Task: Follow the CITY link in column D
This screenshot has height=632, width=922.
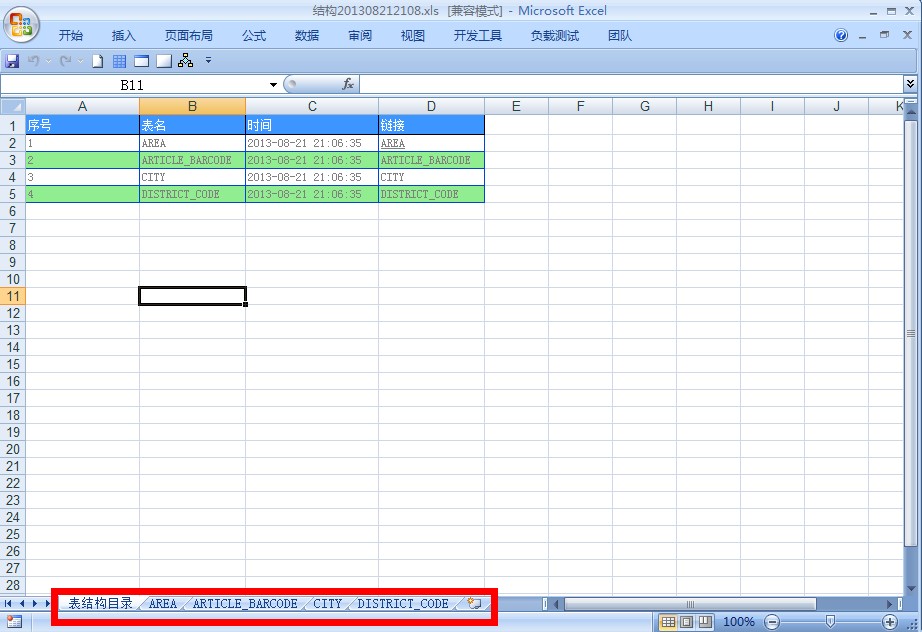Action: pos(392,177)
